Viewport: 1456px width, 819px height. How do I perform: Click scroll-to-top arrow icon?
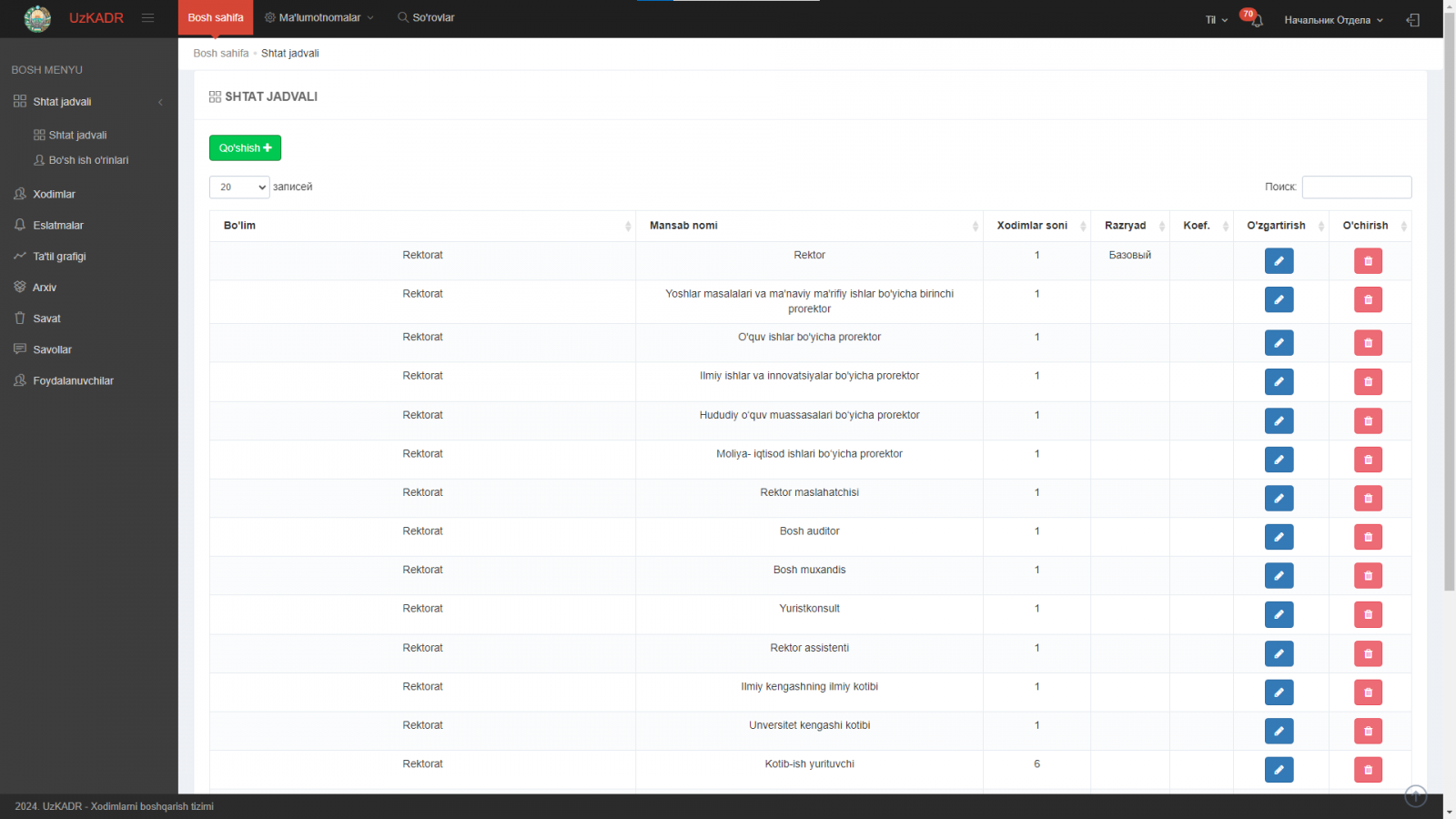click(1415, 796)
